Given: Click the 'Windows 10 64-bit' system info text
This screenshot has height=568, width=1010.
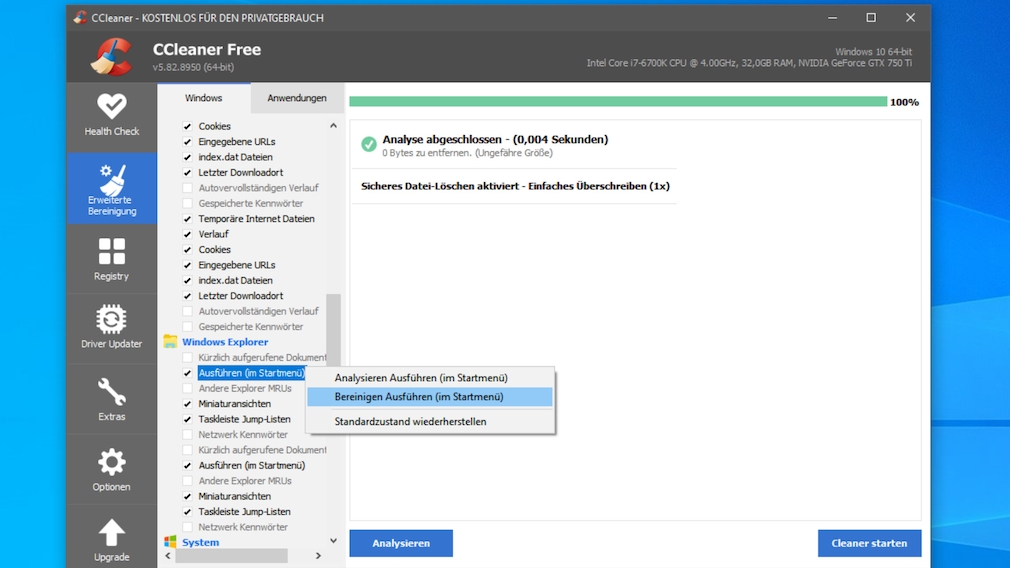Looking at the screenshot, I should coord(873,52).
